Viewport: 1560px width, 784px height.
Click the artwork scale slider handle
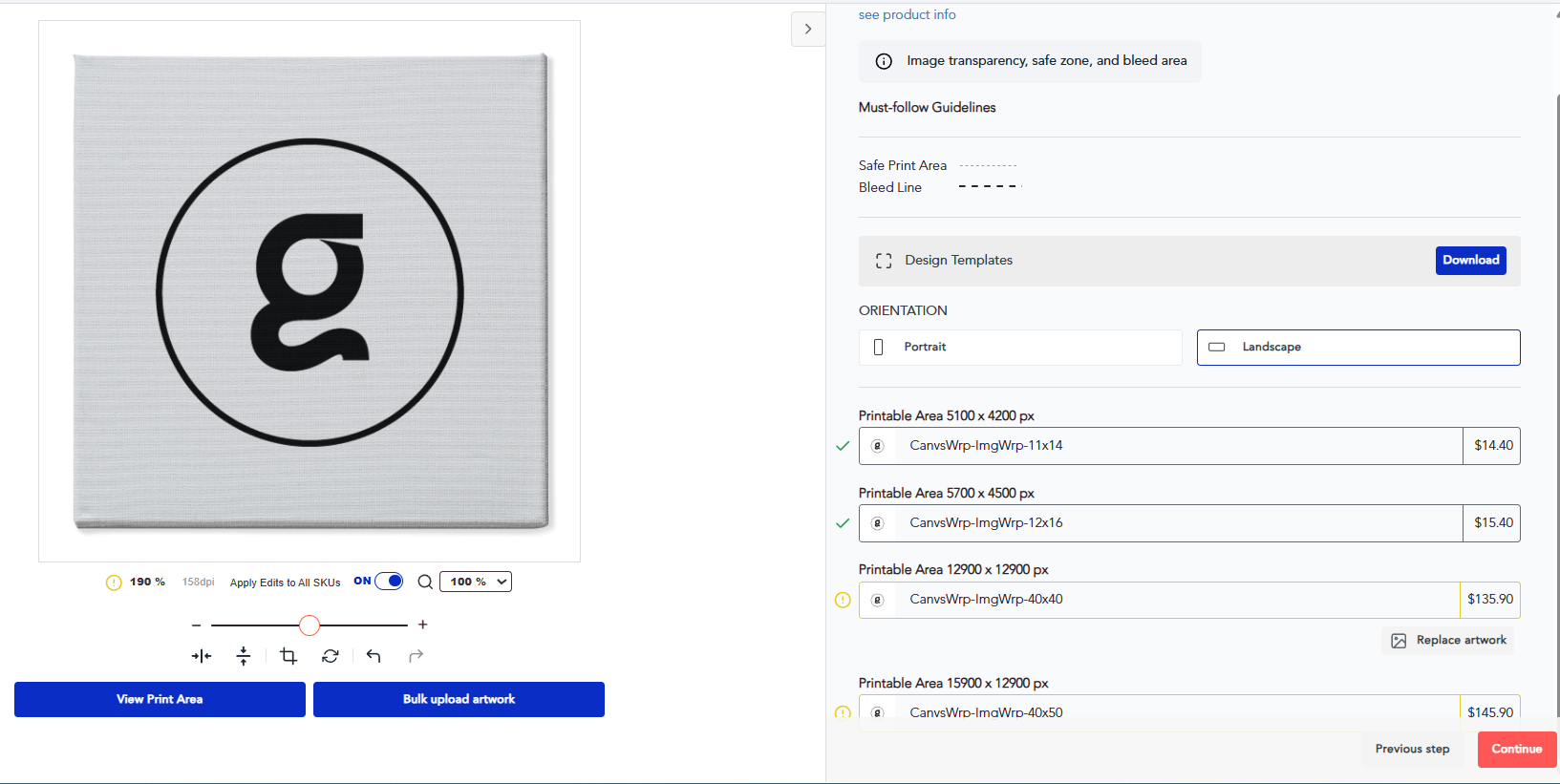(310, 625)
